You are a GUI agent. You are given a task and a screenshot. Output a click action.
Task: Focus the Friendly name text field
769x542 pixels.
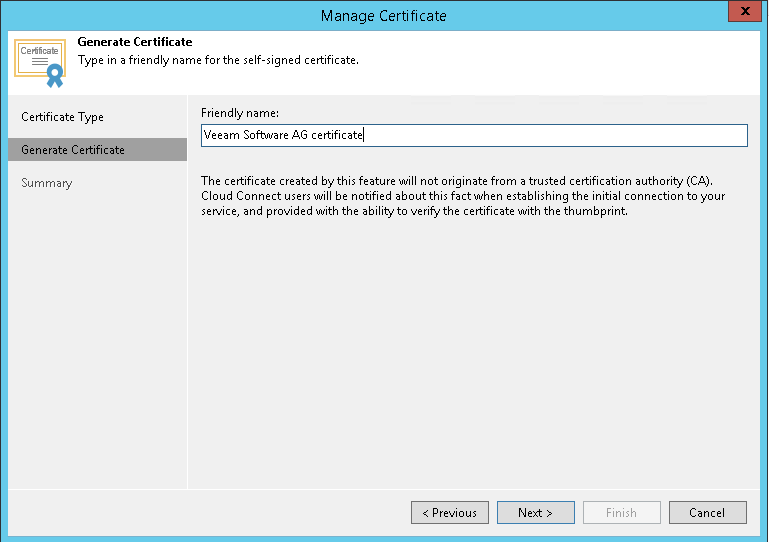point(474,135)
